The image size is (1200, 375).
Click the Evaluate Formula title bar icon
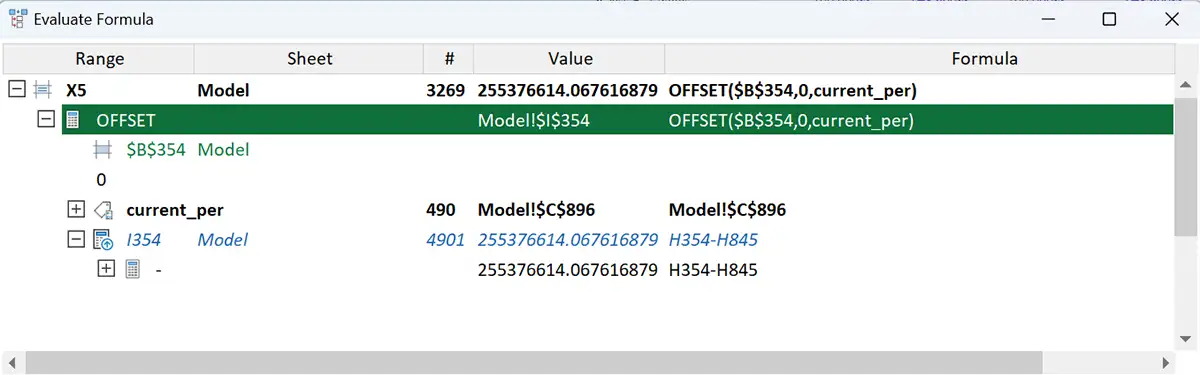17,19
